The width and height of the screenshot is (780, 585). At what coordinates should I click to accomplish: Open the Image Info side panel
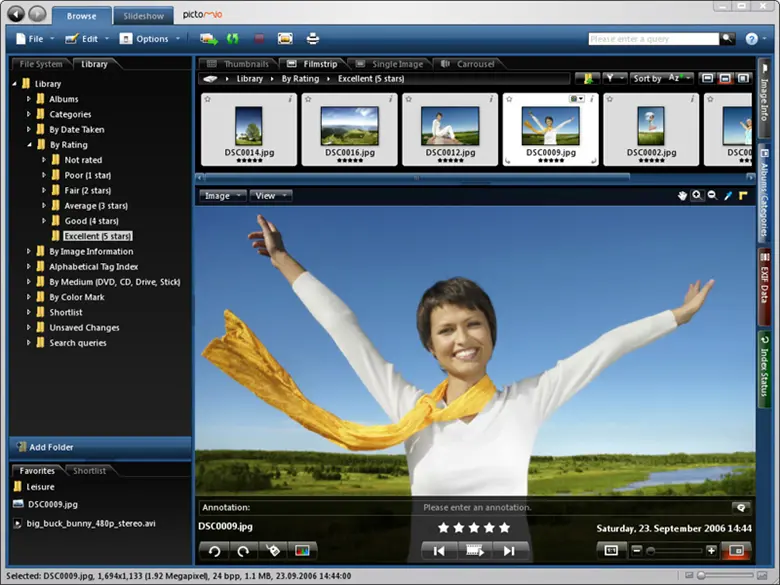[x=764, y=99]
